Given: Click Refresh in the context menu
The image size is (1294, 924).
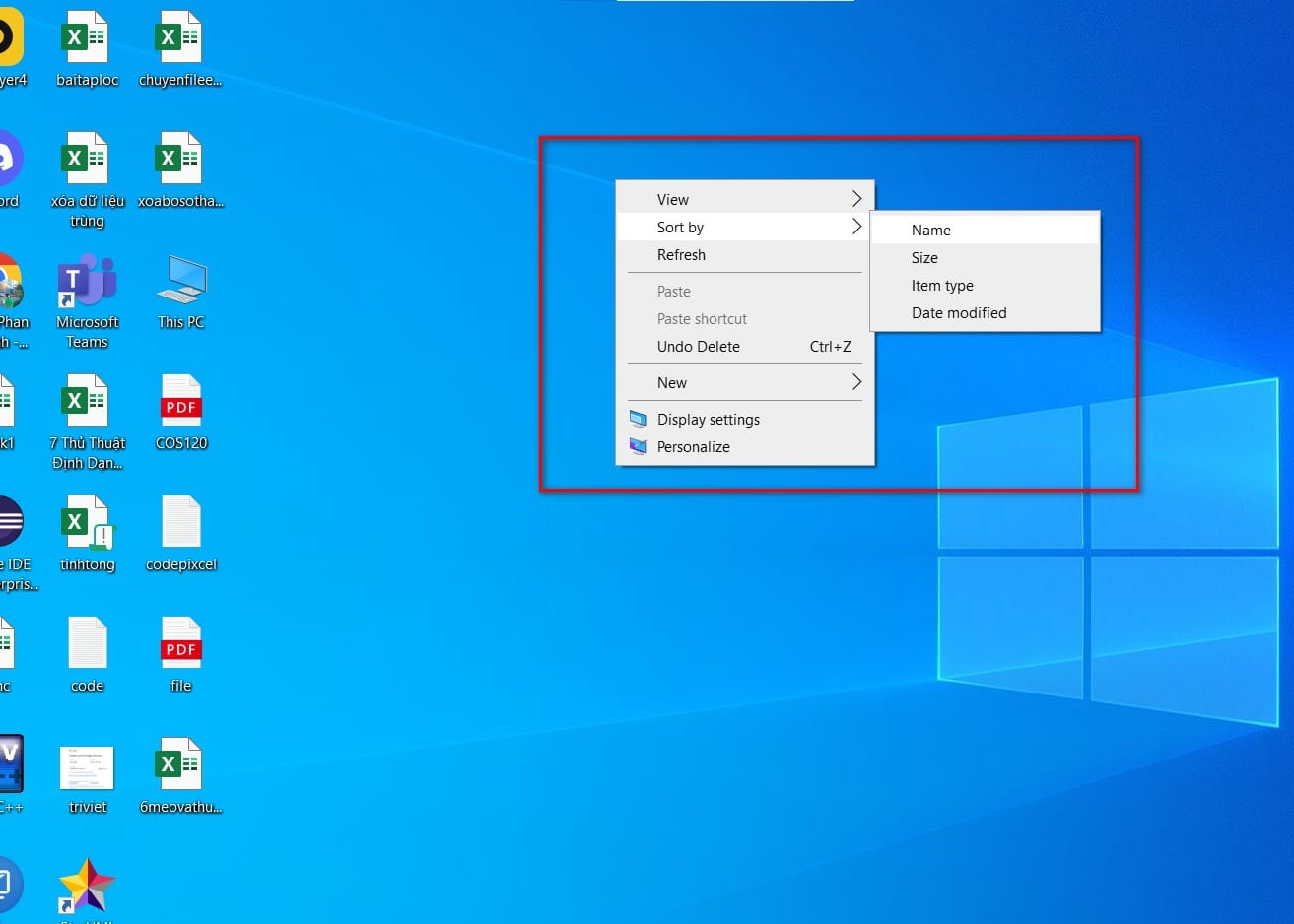Looking at the screenshot, I should coord(745,254).
